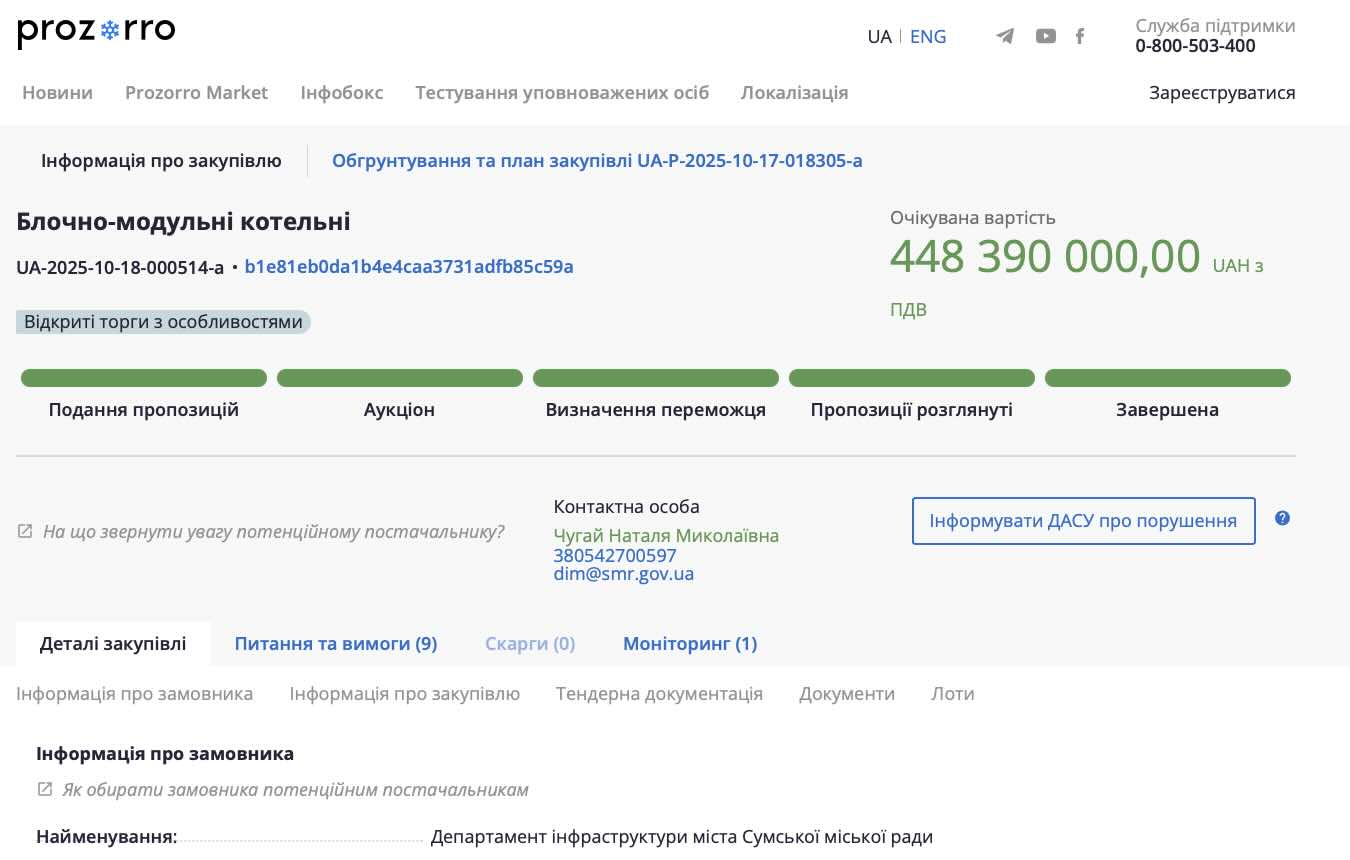
Task: Click the tender hash ID link
Action: 408,267
